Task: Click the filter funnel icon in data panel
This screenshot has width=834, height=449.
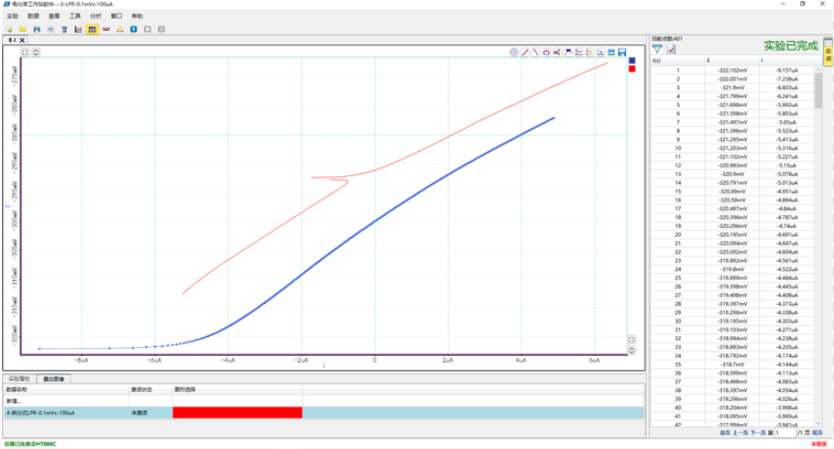Action: [x=657, y=49]
